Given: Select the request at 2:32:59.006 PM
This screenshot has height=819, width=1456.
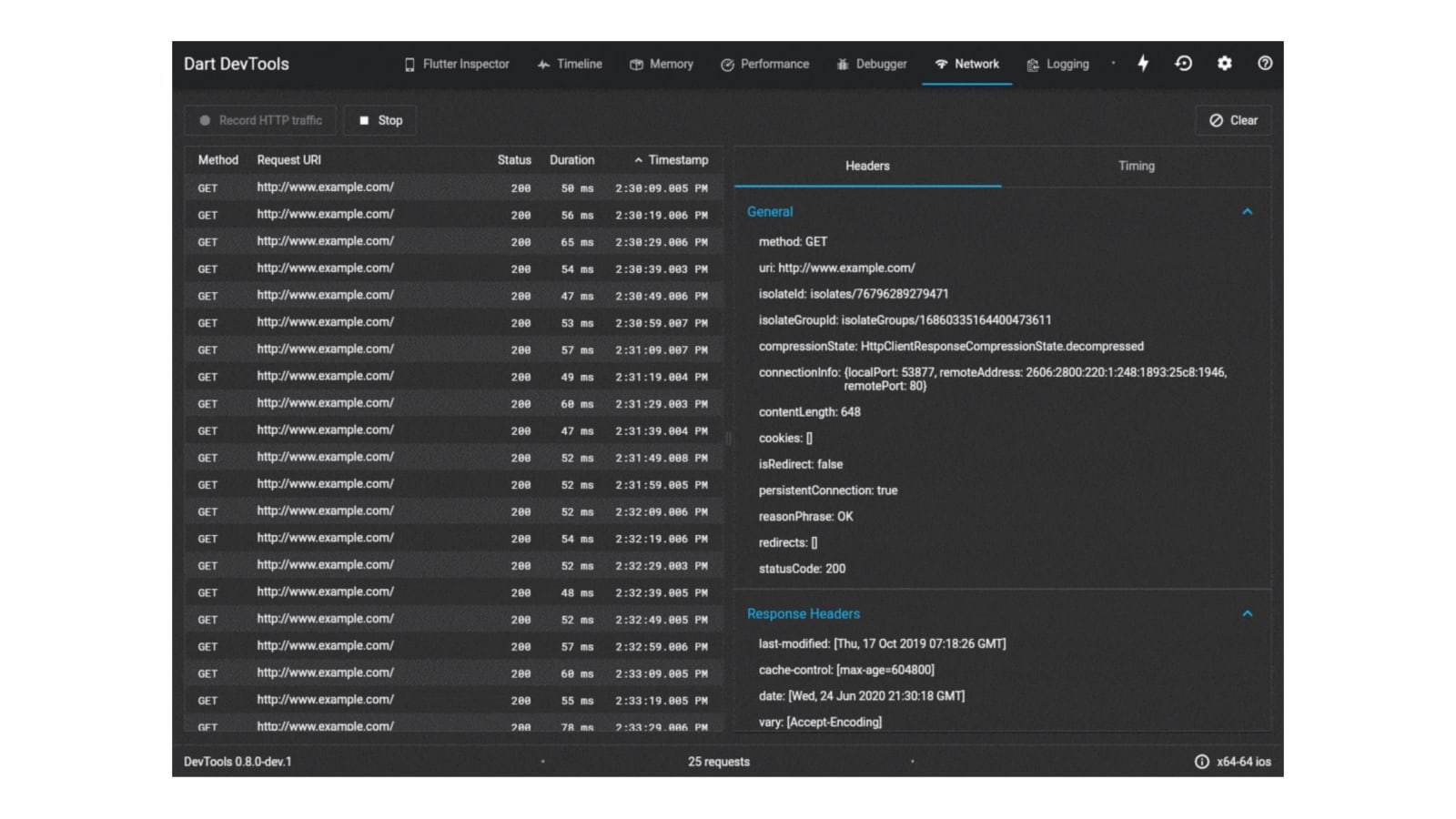Looking at the screenshot, I should coord(454,647).
